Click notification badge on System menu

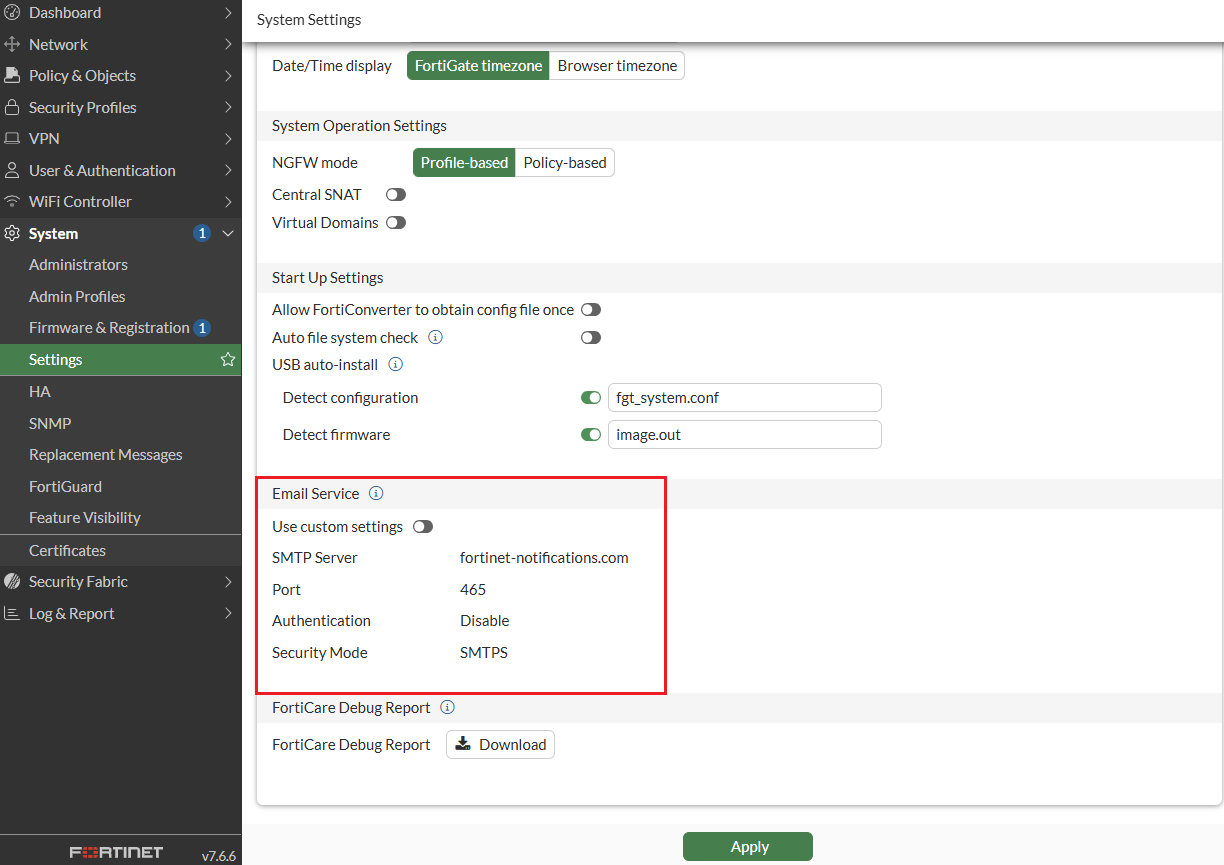[202, 233]
